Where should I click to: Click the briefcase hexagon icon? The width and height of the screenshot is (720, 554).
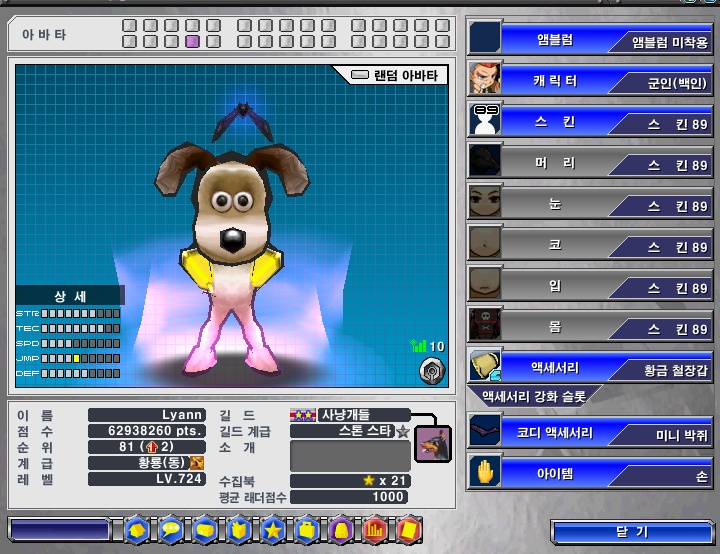click(307, 531)
